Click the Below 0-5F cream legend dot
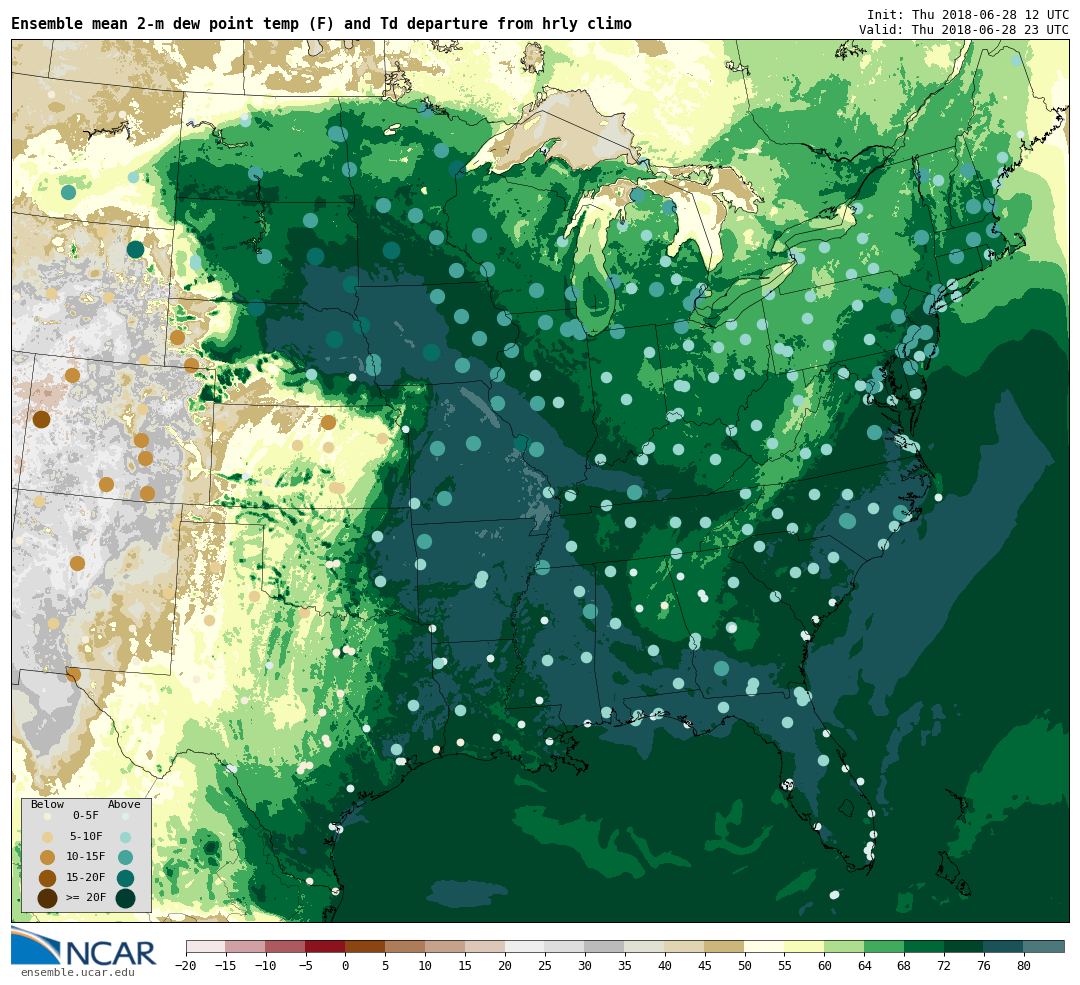 pyautogui.click(x=47, y=816)
